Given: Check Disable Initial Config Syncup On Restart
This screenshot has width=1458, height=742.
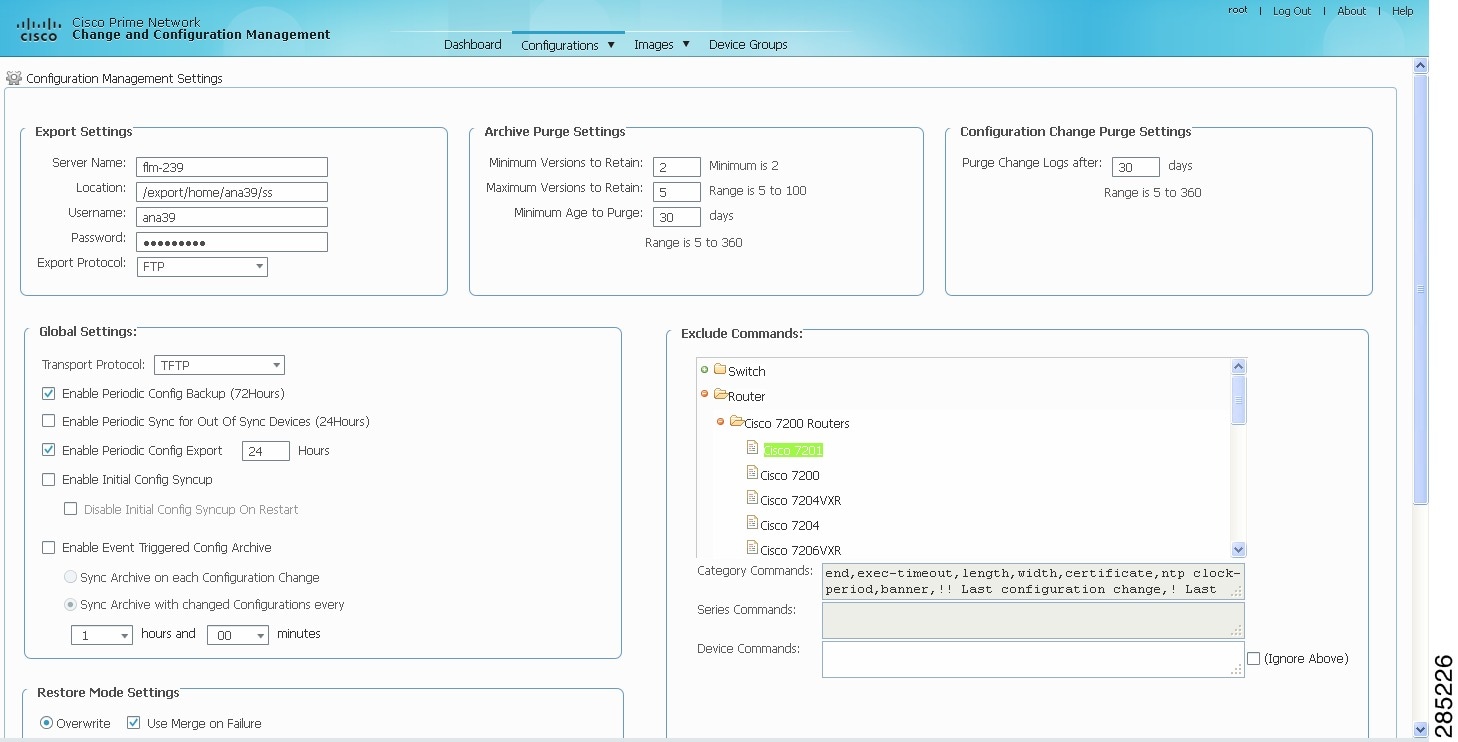Looking at the screenshot, I should coord(70,509).
